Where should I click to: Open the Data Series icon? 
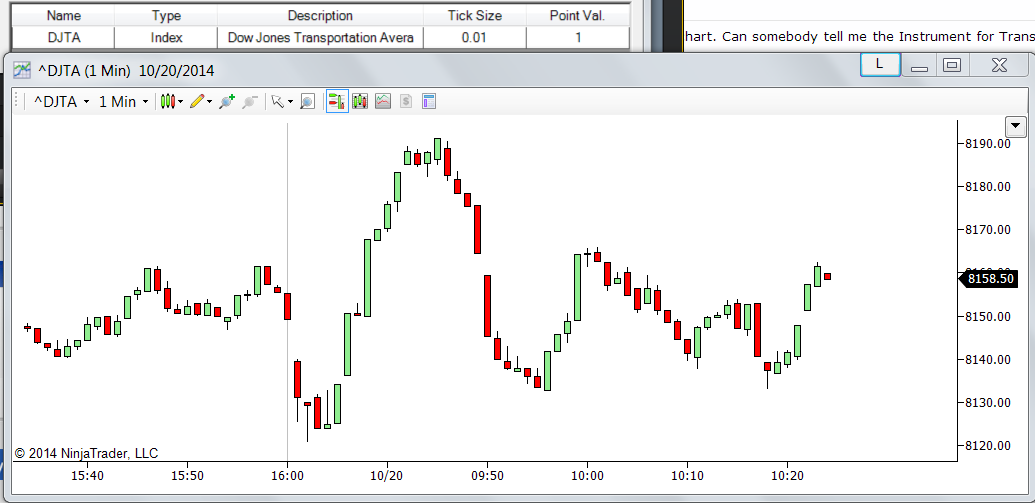(360, 102)
